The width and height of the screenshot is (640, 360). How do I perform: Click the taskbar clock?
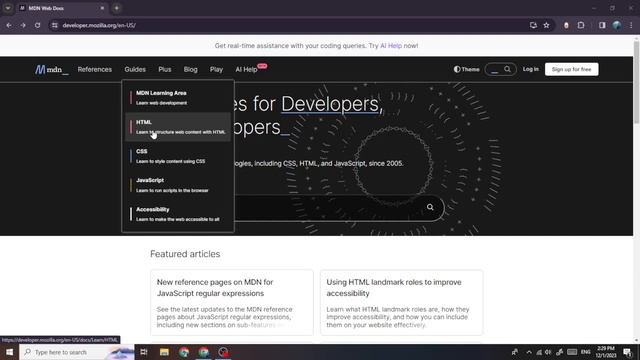click(606, 352)
